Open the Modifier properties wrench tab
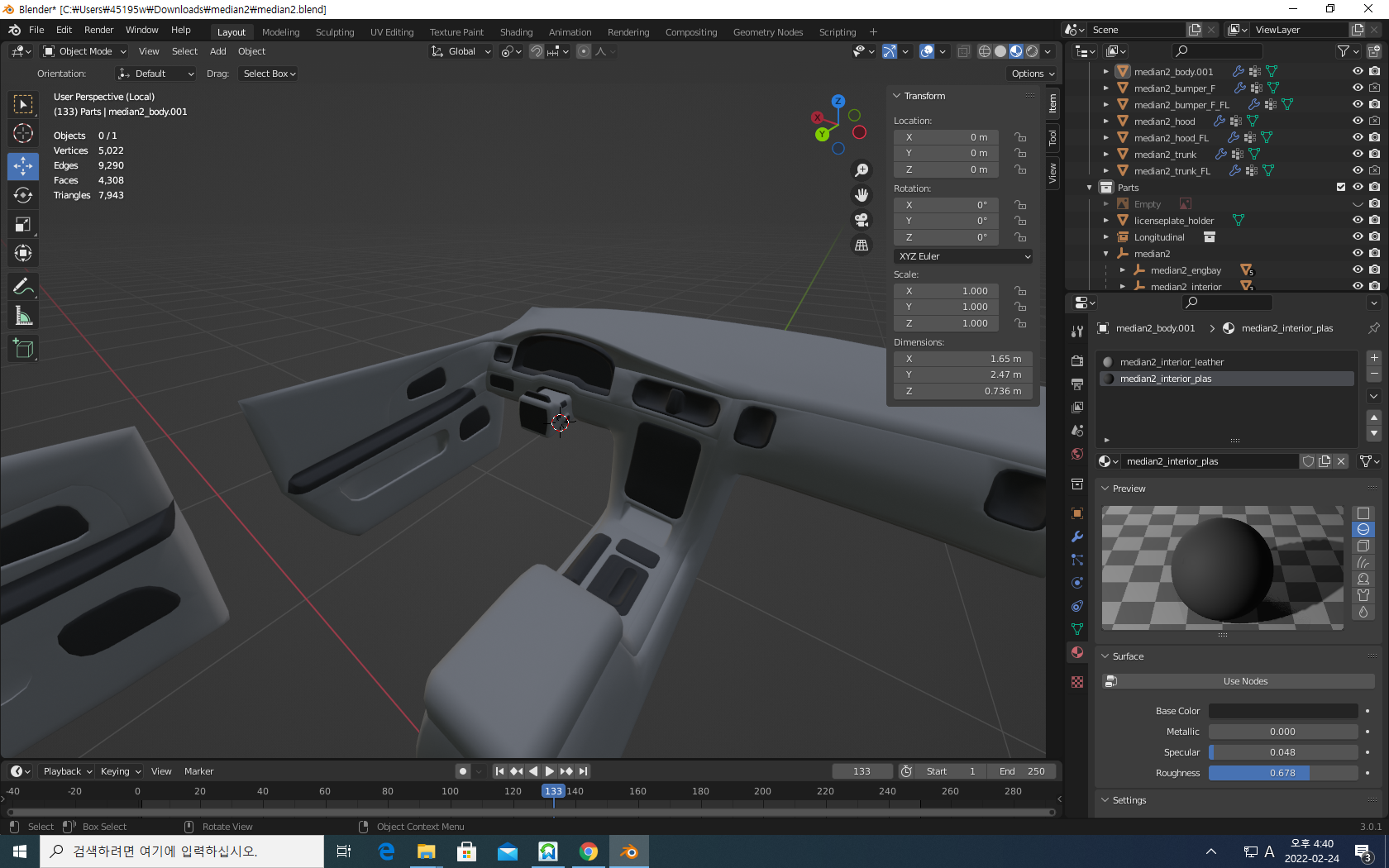Image resolution: width=1389 pixels, height=868 pixels. [x=1076, y=537]
